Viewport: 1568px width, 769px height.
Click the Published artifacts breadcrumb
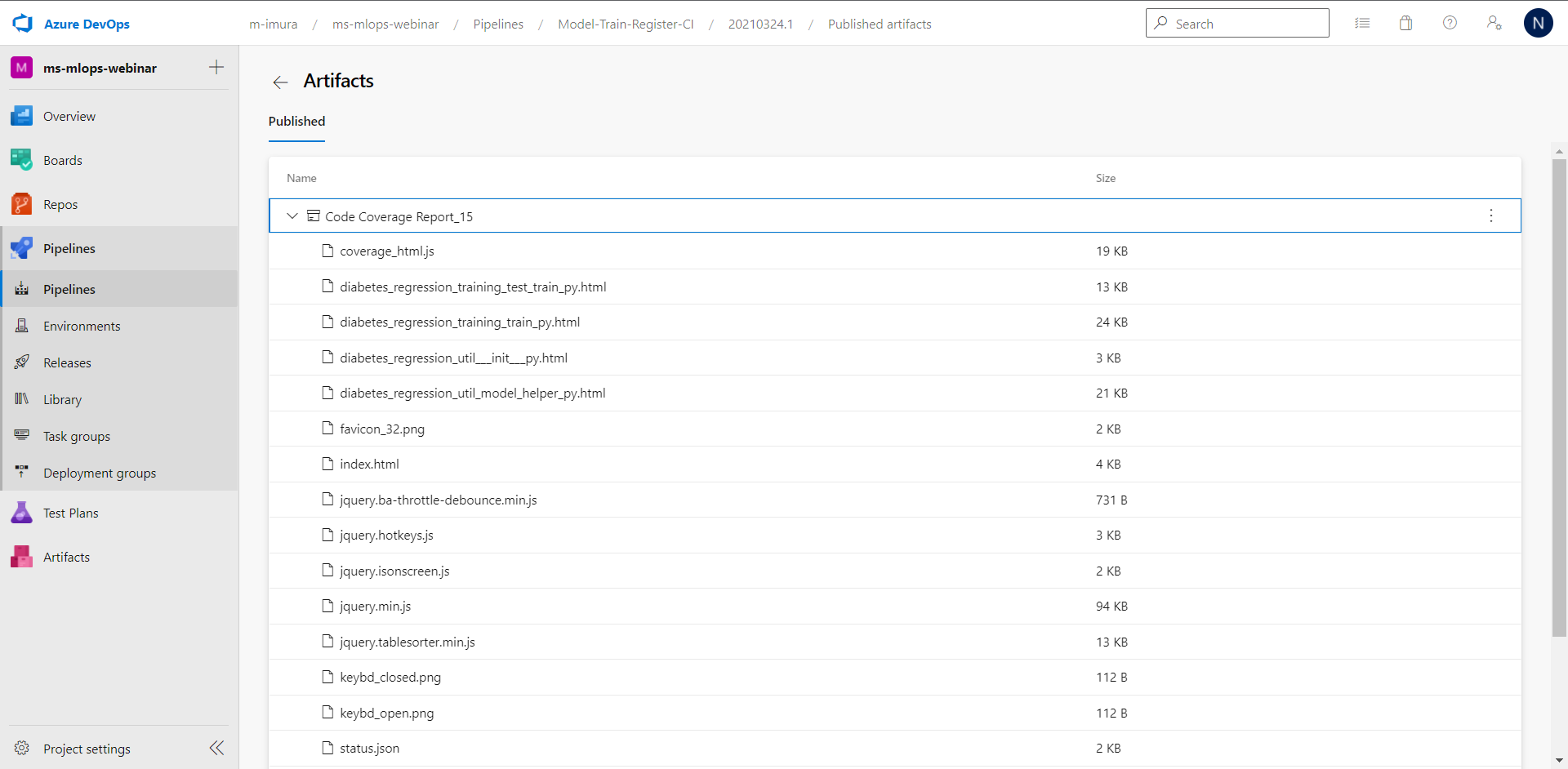(x=880, y=24)
